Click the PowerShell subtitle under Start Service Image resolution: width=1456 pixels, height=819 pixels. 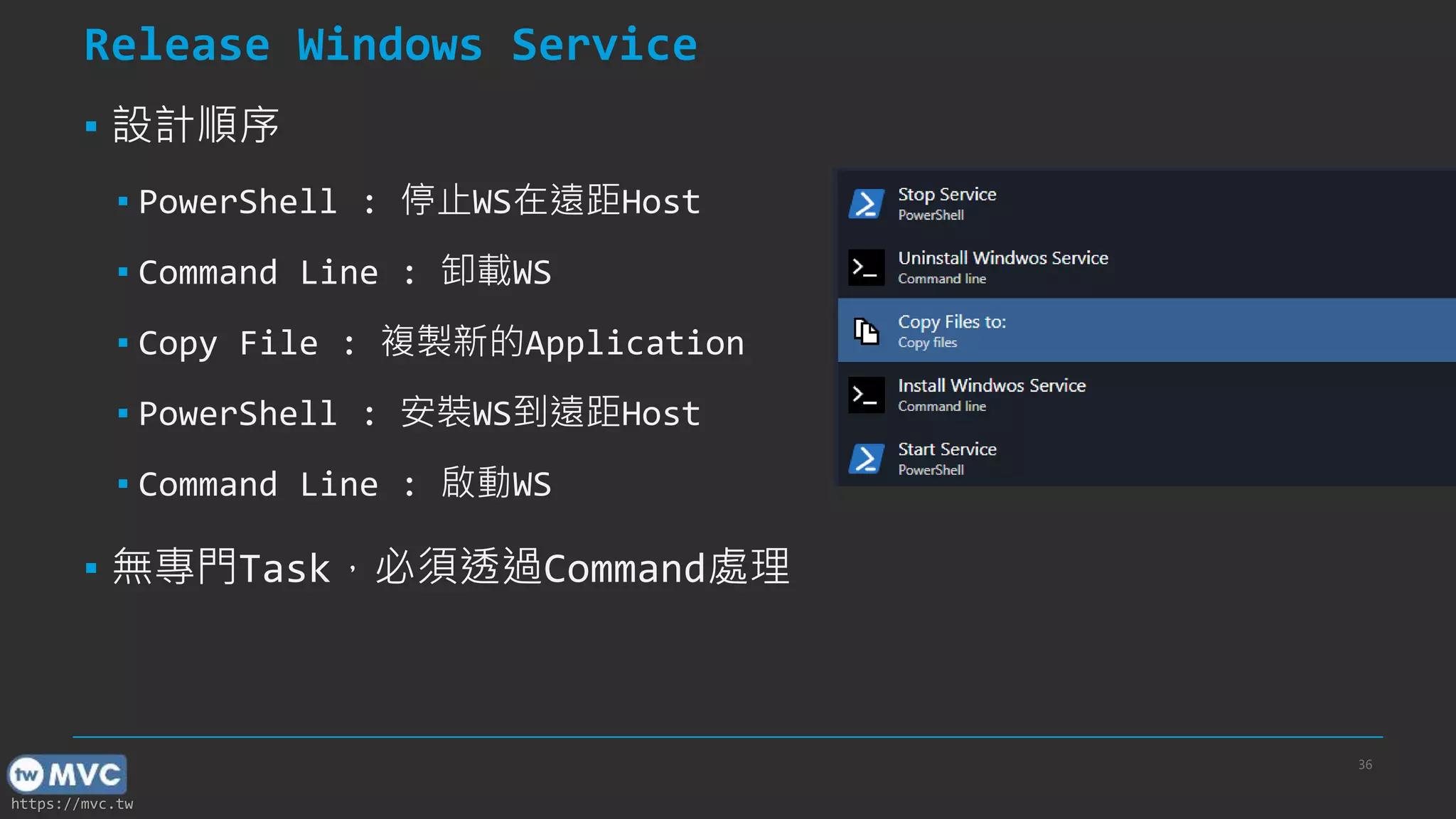pos(931,470)
